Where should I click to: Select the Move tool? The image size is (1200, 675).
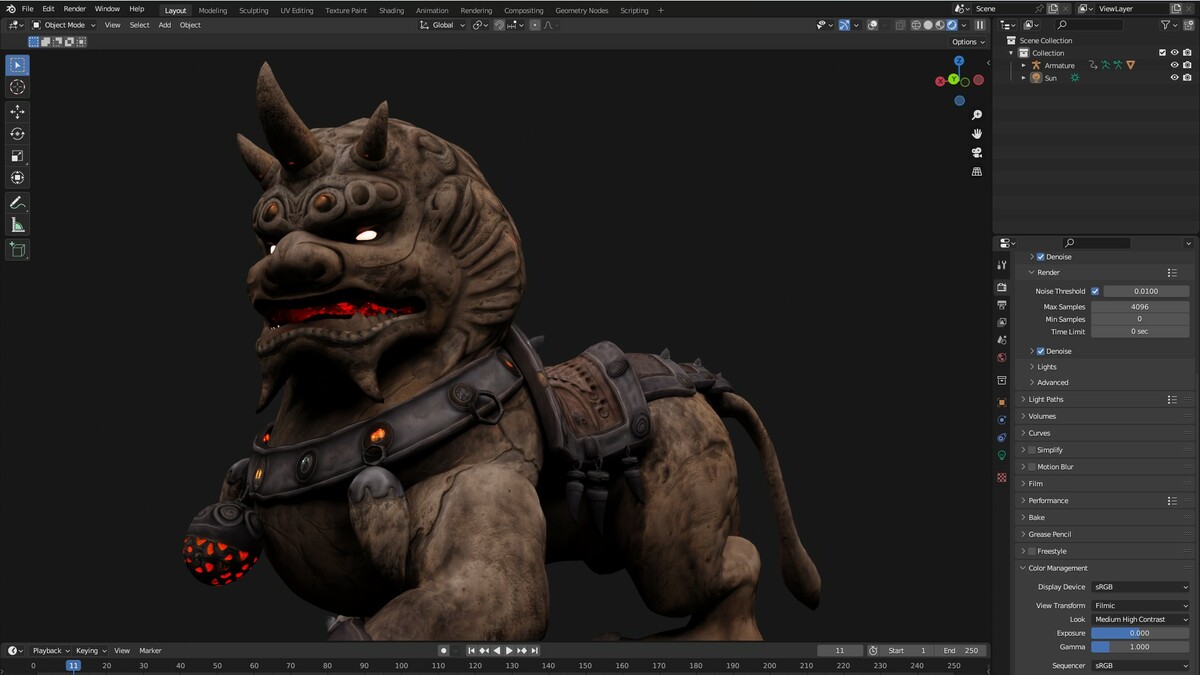tap(17, 112)
